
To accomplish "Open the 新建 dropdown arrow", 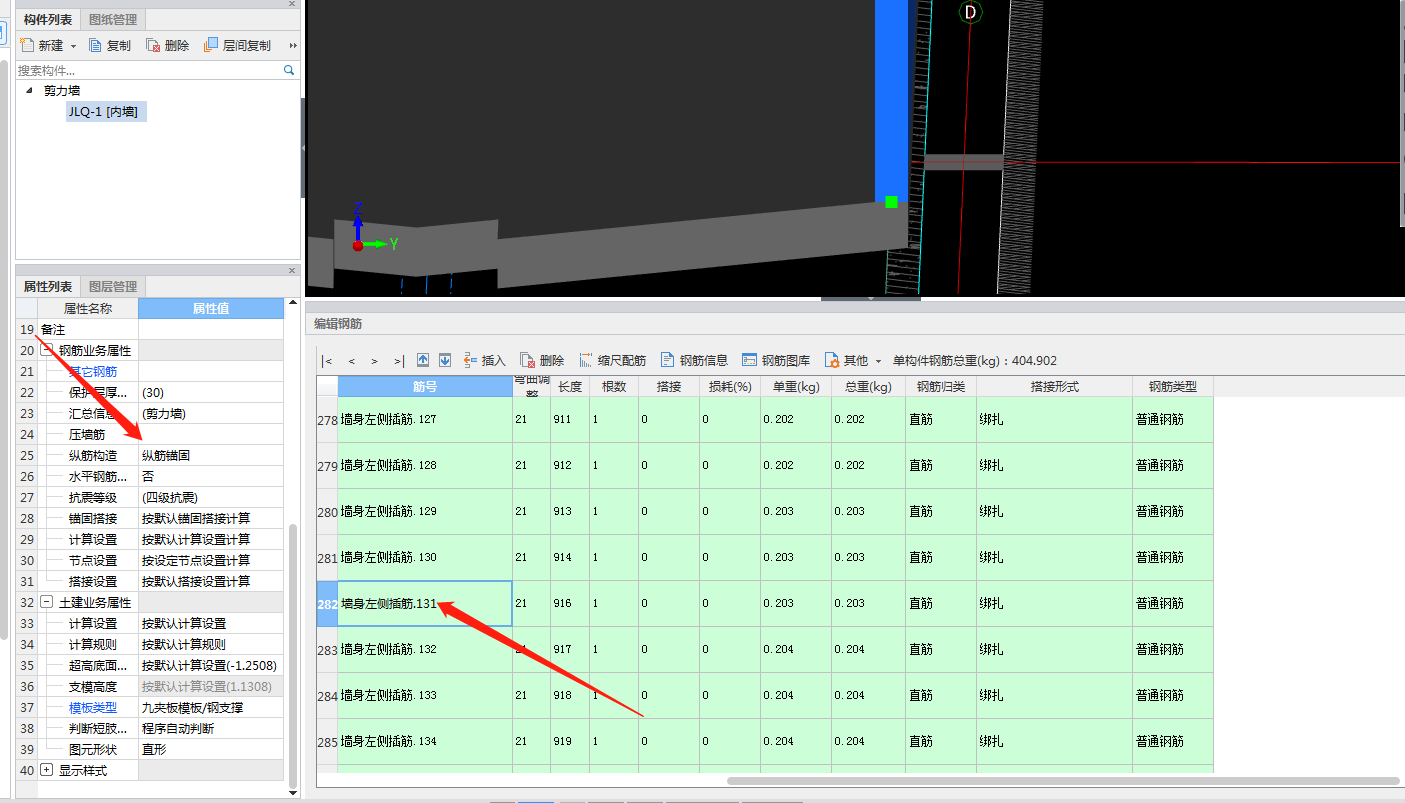I will (x=73, y=46).
